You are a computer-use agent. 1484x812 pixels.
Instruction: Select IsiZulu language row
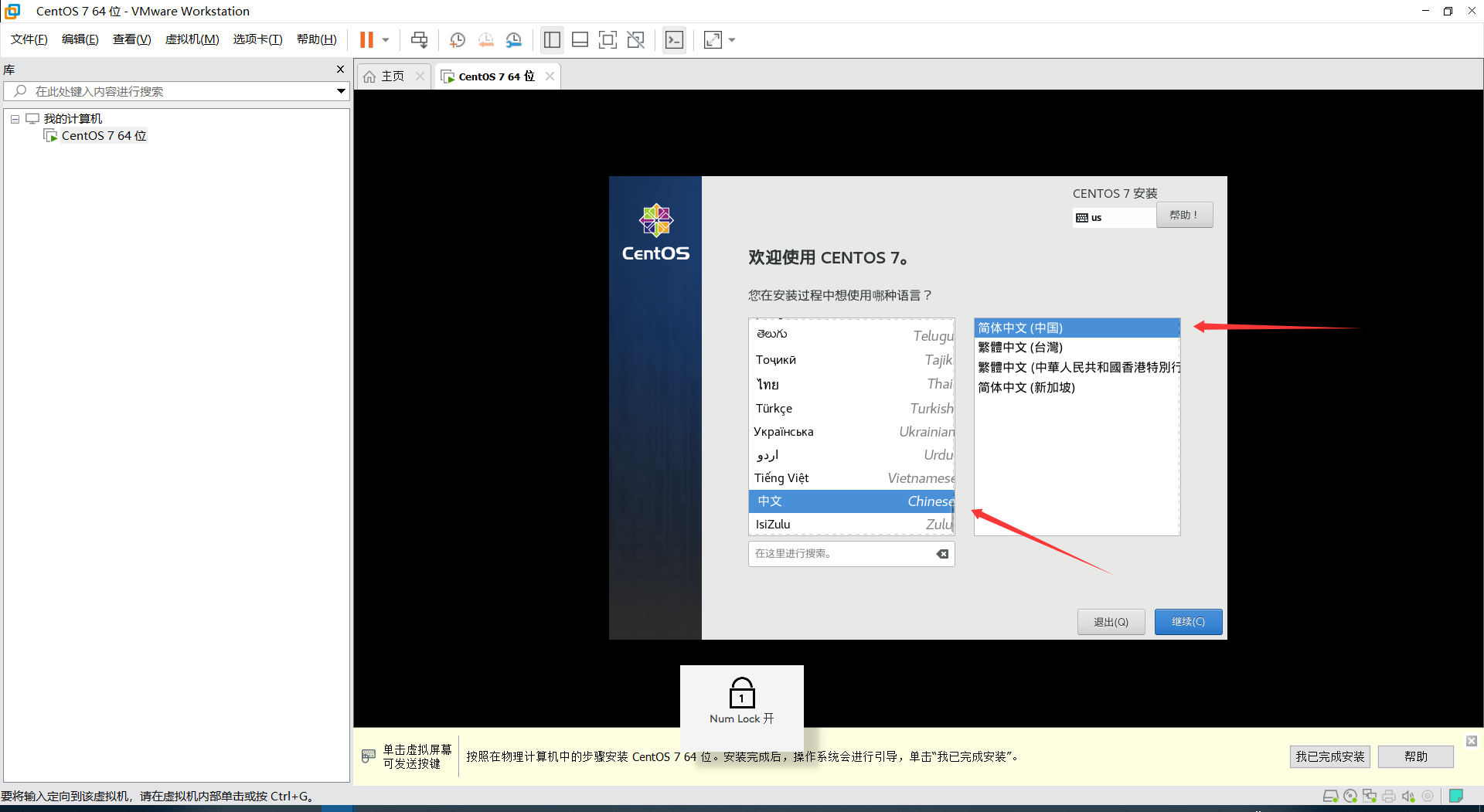pyautogui.click(x=852, y=524)
